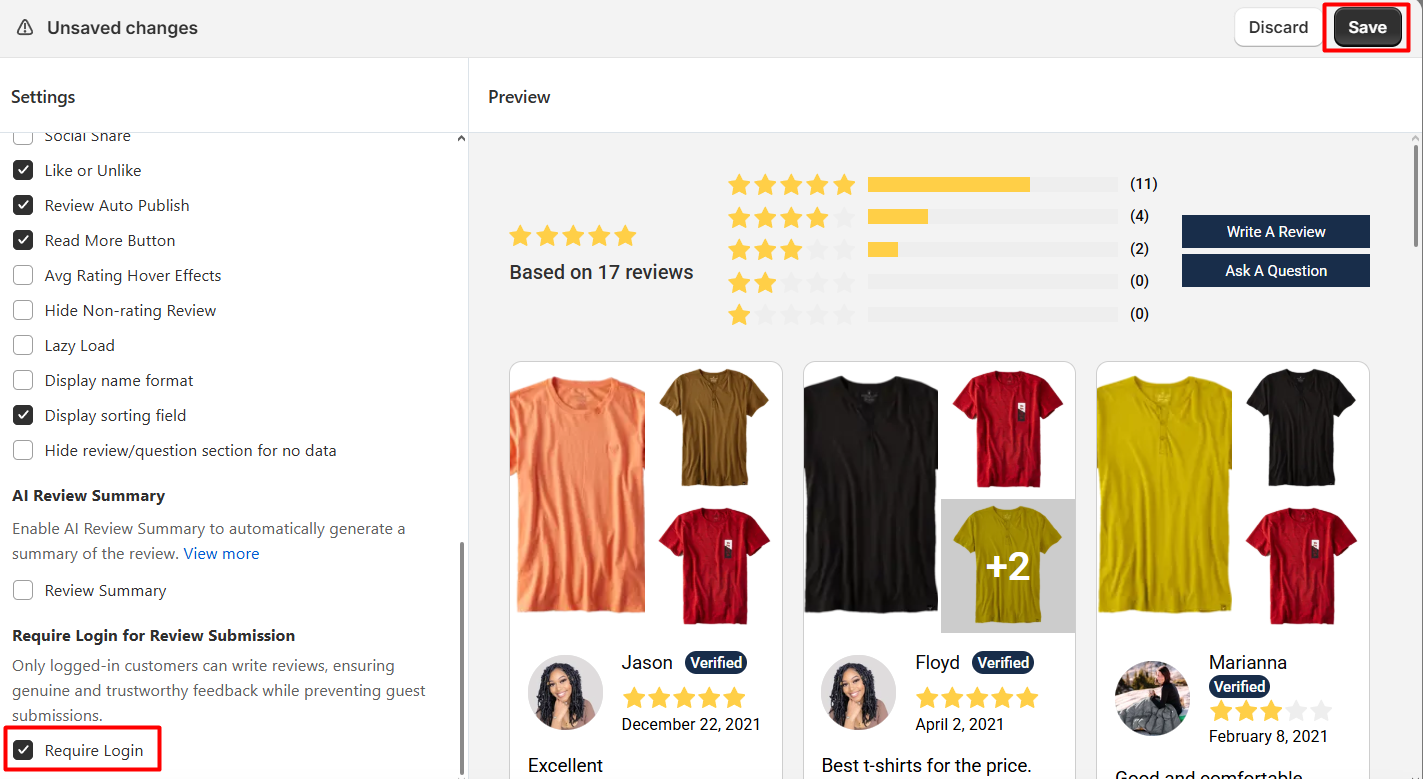The image size is (1423, 779).
Task: Click the Discard button
Action: tap(1278, 27)
